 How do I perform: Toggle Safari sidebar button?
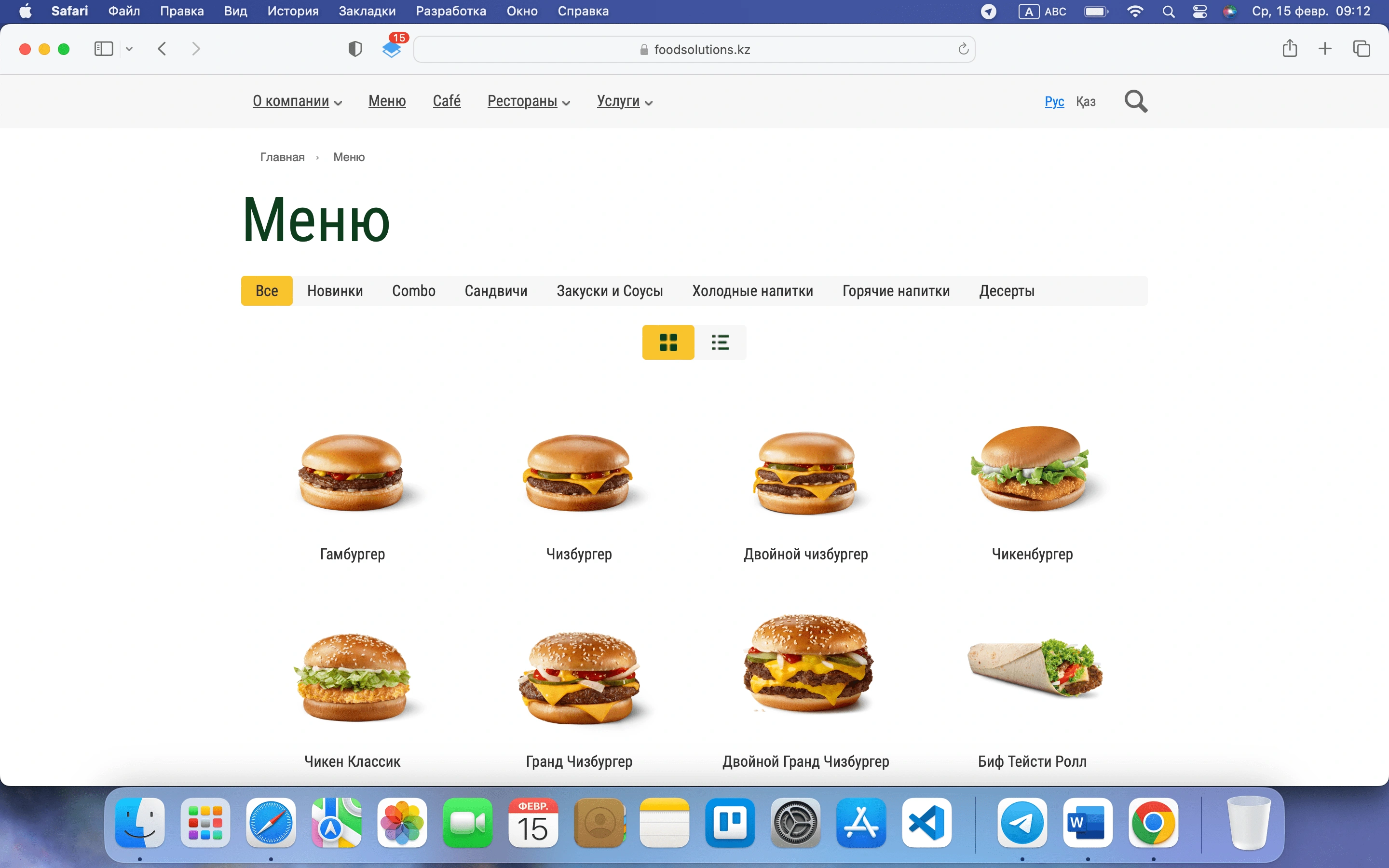(x=103, y=49)
